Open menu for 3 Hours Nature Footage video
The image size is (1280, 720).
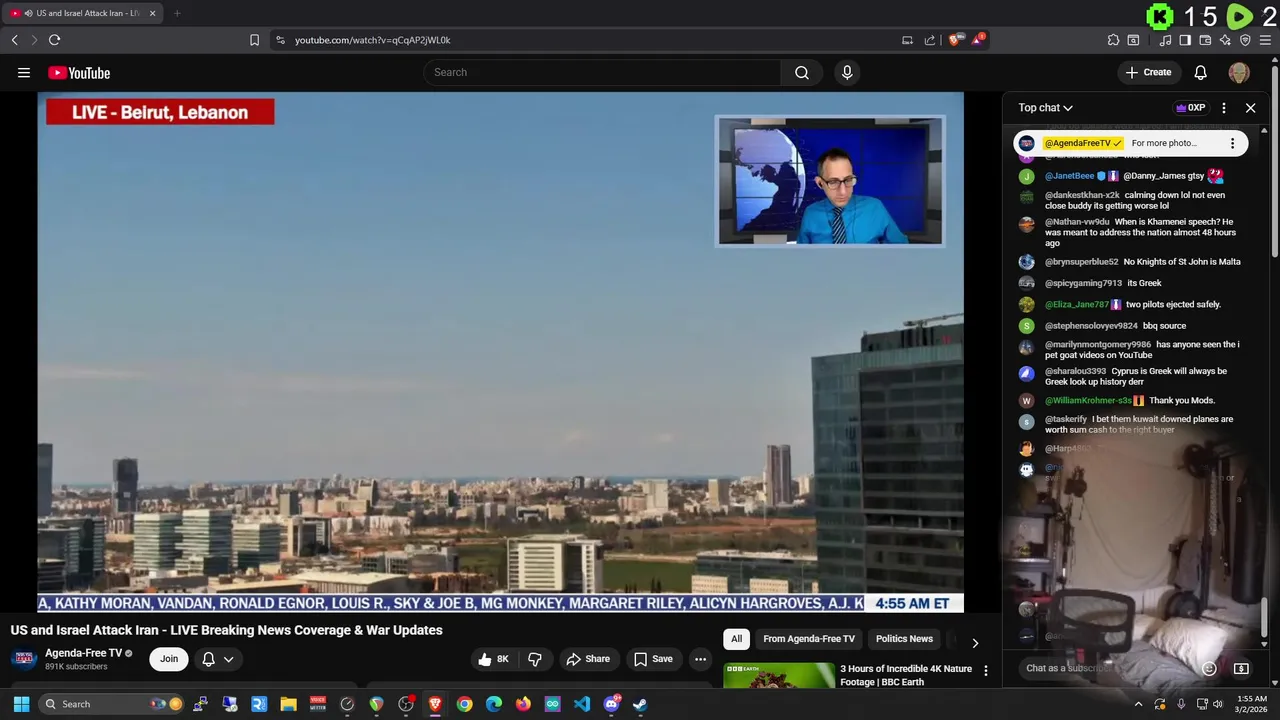[x=985, y=671]
